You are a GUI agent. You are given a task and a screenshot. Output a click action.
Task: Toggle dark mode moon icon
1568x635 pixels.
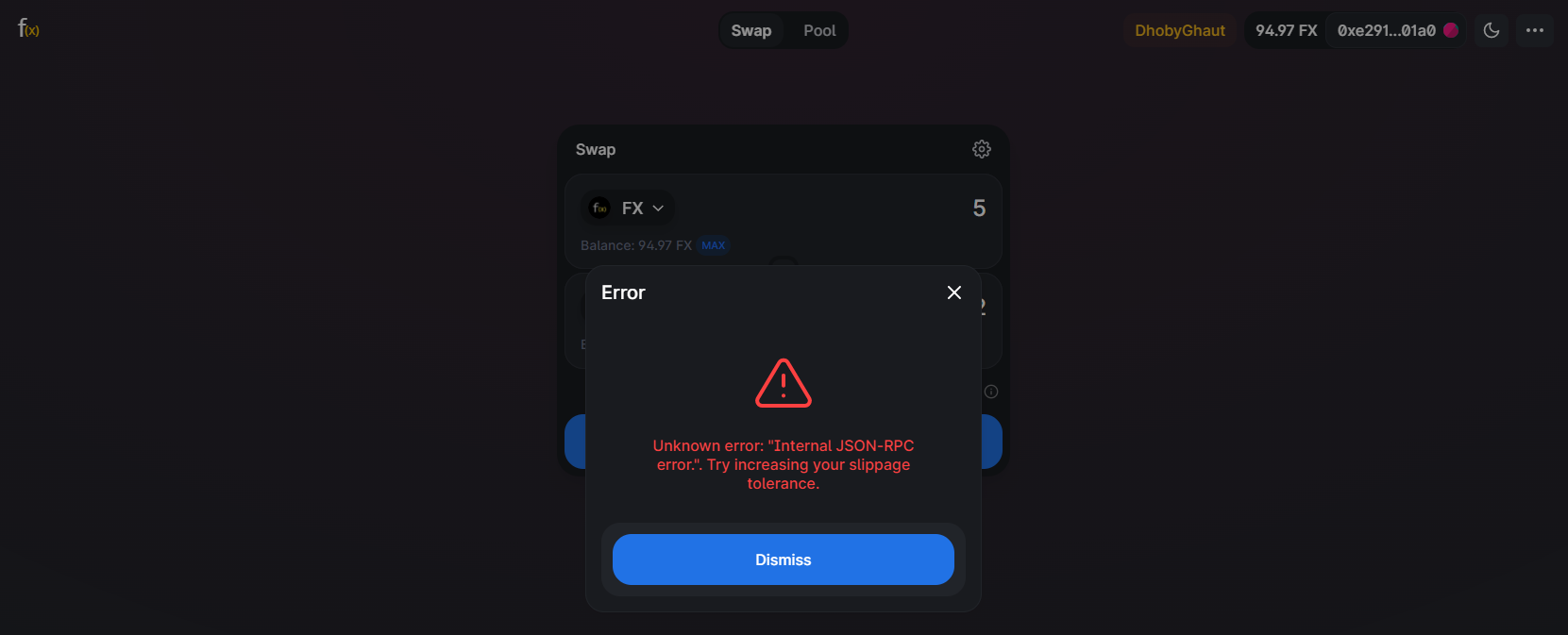click(1492, 30)
